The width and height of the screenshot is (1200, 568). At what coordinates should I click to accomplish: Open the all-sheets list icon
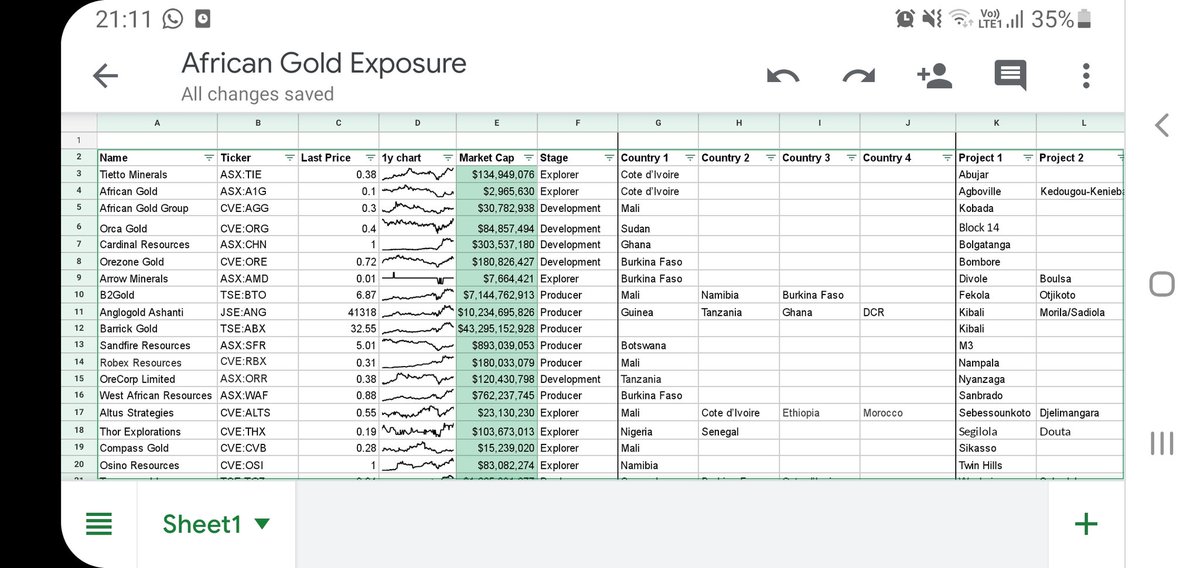coord(98,524)
